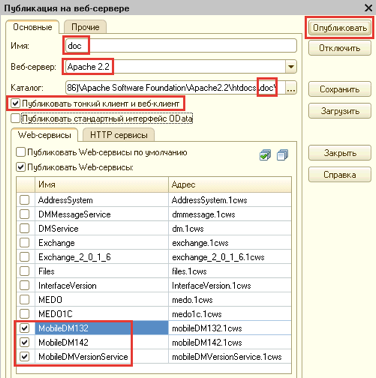The image size is (376, 378).
Task: Click the Сохранить button
Action: pos(340,89)
